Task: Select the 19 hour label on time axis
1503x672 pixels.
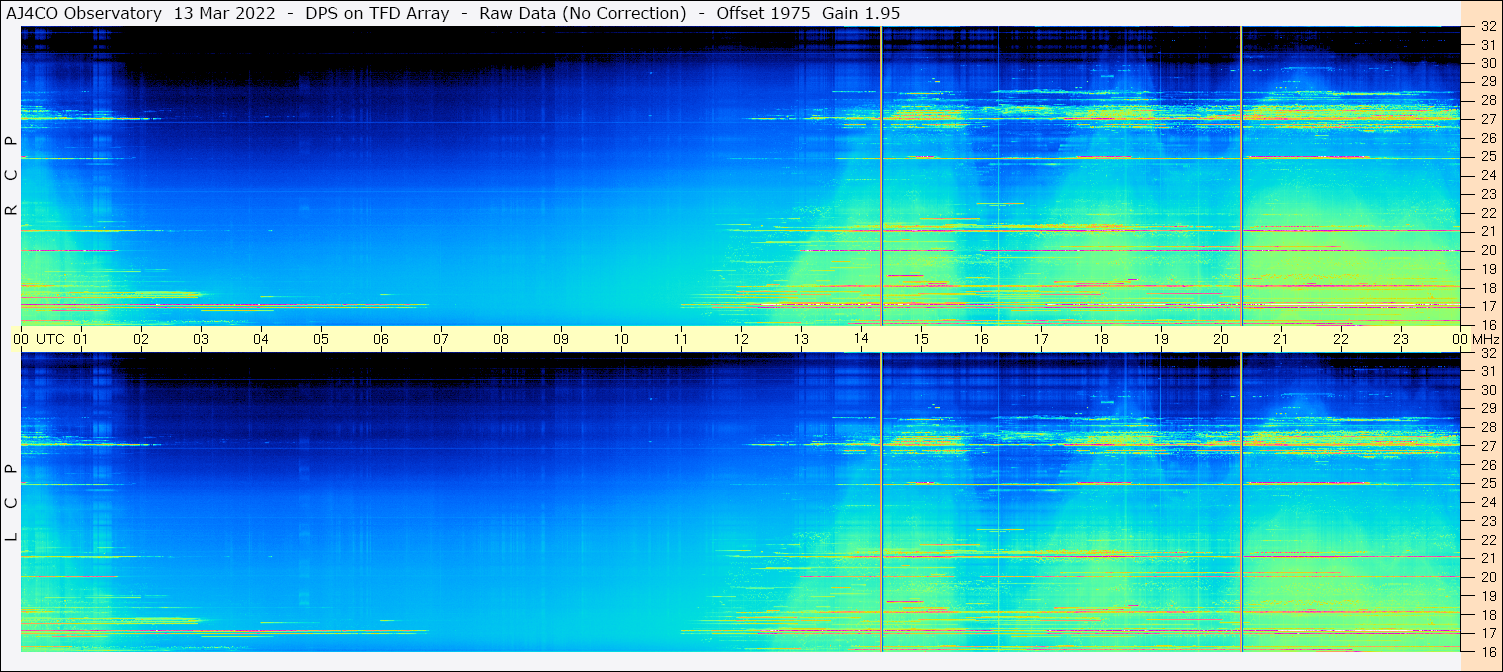Action: click(1161, 339)
